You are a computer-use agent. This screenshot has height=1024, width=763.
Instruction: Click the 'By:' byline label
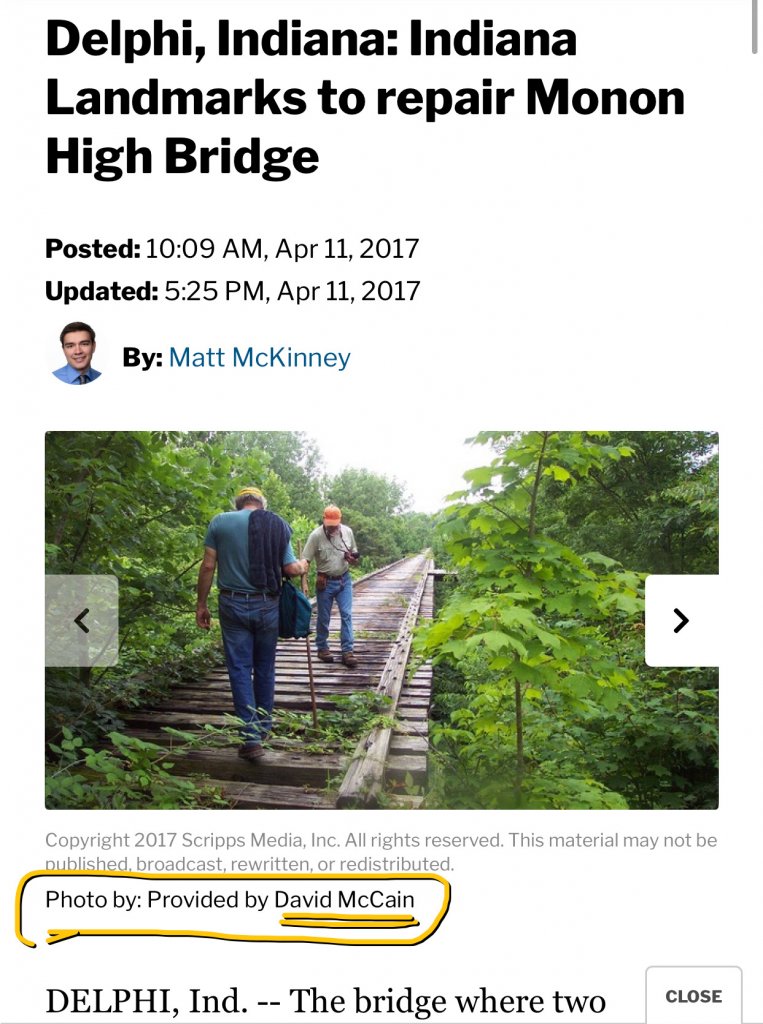(x=142, y=357)
